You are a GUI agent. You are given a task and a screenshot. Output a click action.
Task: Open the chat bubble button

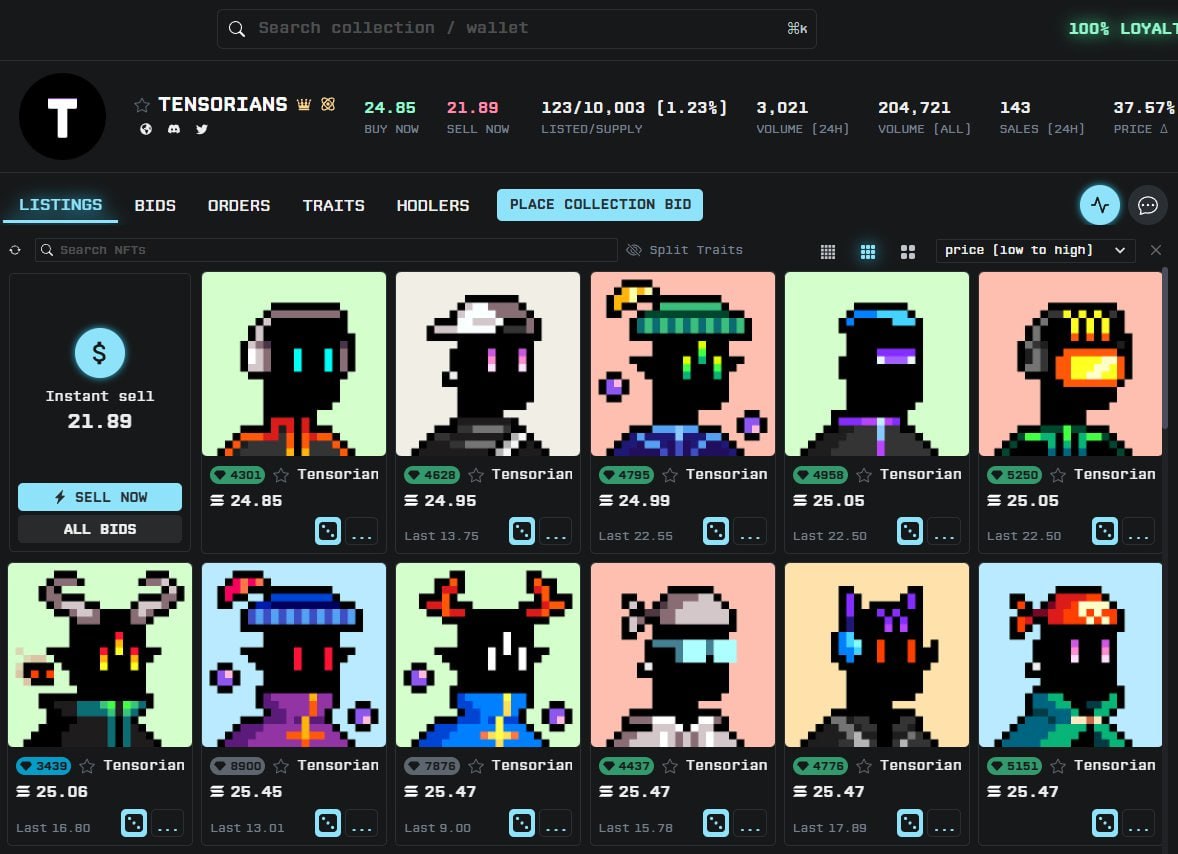(1147, 204)
